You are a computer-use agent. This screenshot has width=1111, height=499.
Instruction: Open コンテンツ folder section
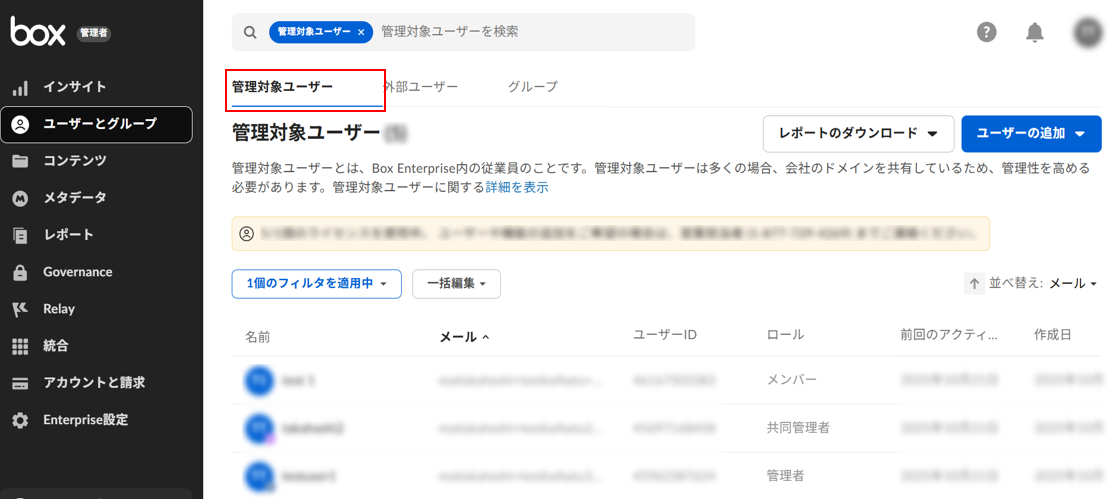(74, 161)
